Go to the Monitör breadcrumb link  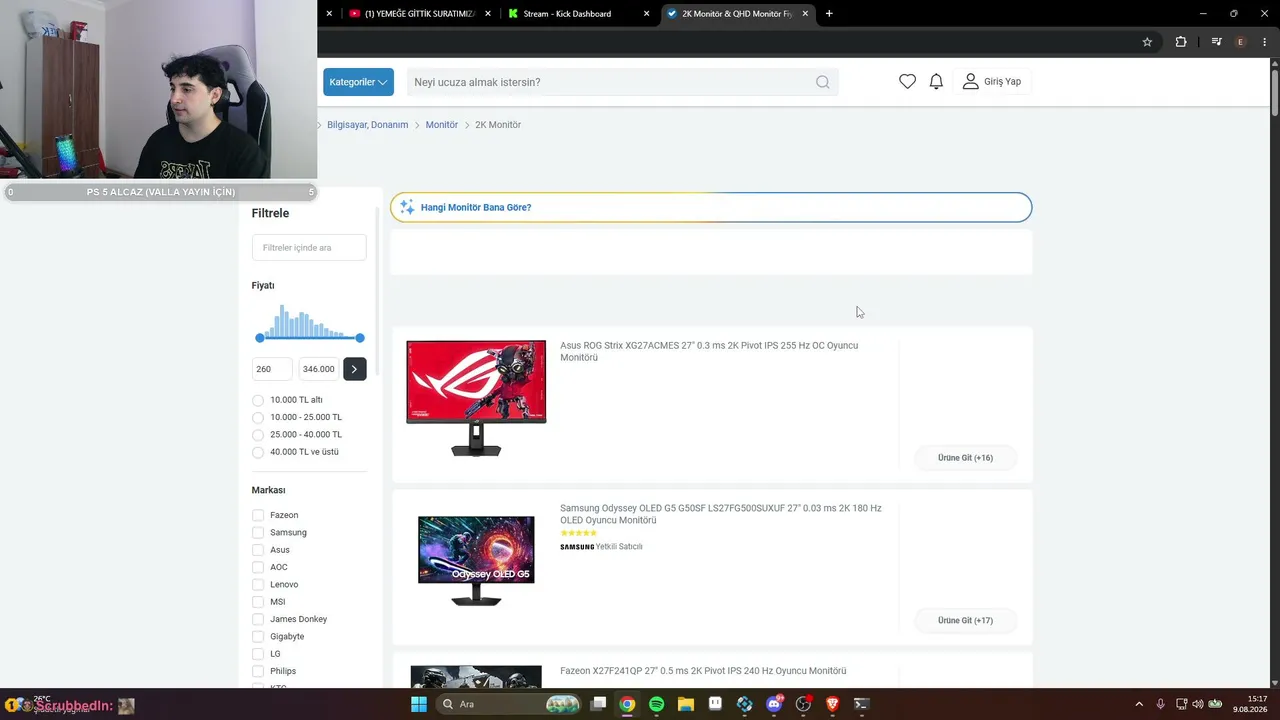(442, 125)
